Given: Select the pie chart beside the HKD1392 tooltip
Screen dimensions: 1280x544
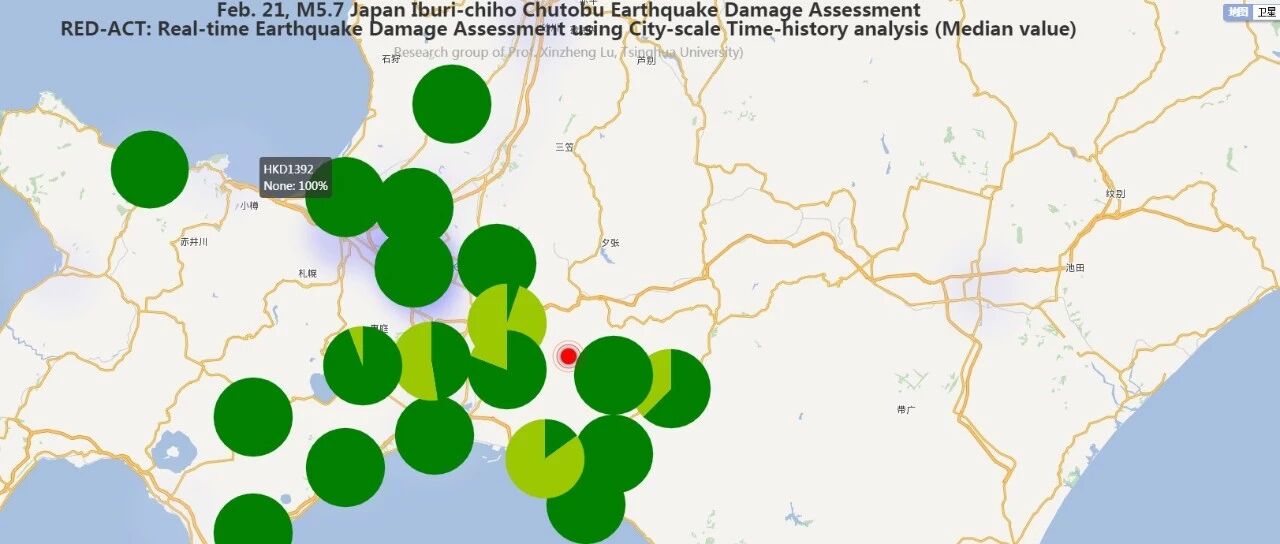Looking at the screenshot, I should pyautogui.click(x=344, y=197).
